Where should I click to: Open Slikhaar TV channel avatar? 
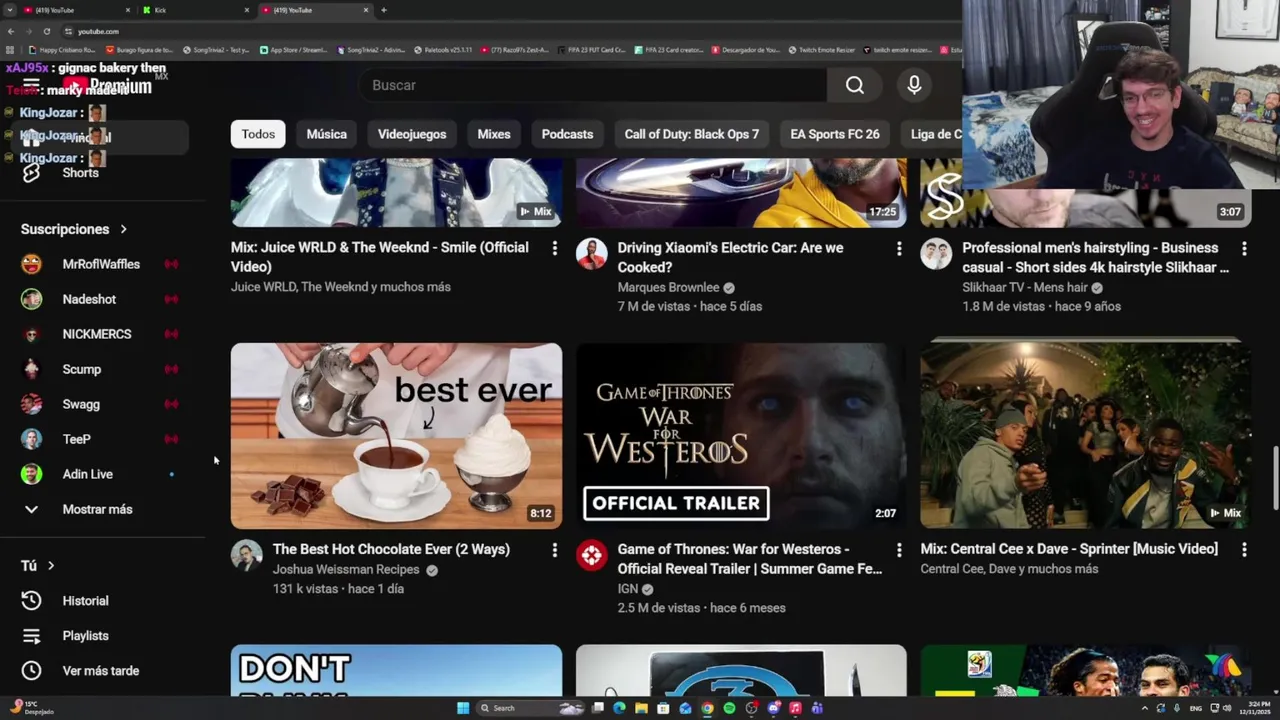936,254
